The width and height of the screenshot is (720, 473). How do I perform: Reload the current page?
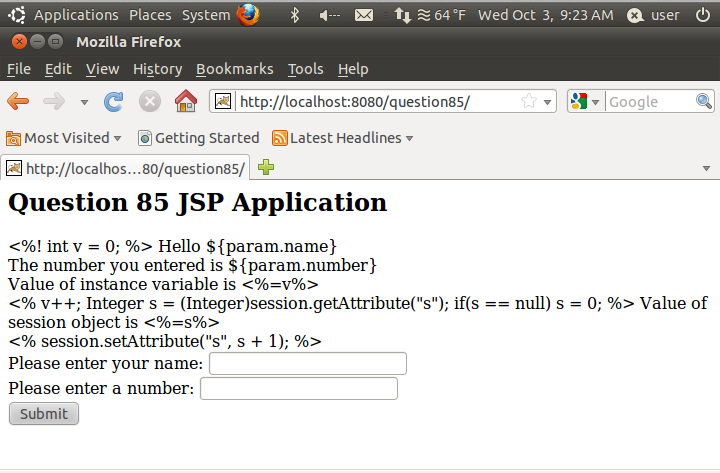[x=114, y=101]
